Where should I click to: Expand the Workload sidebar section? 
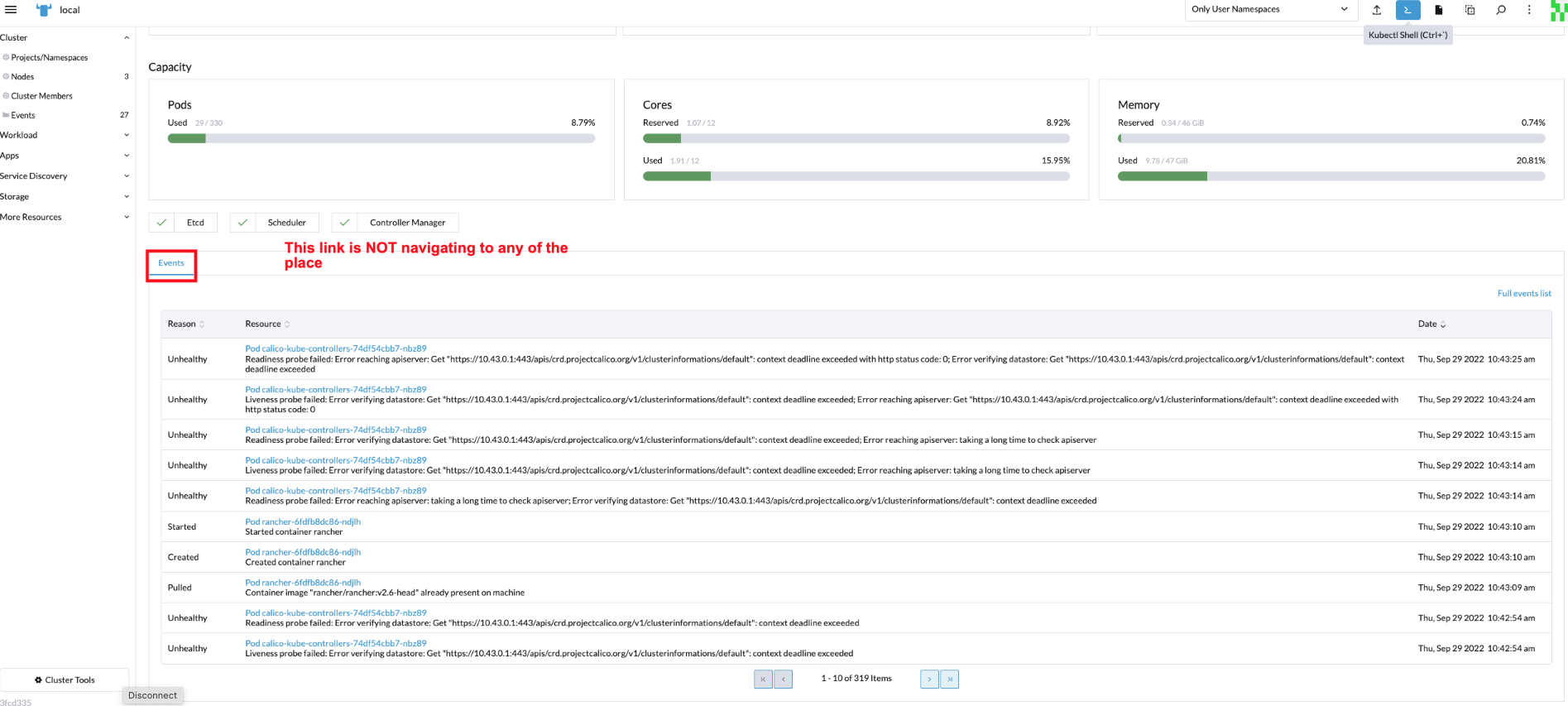click(x=127, y=135)
